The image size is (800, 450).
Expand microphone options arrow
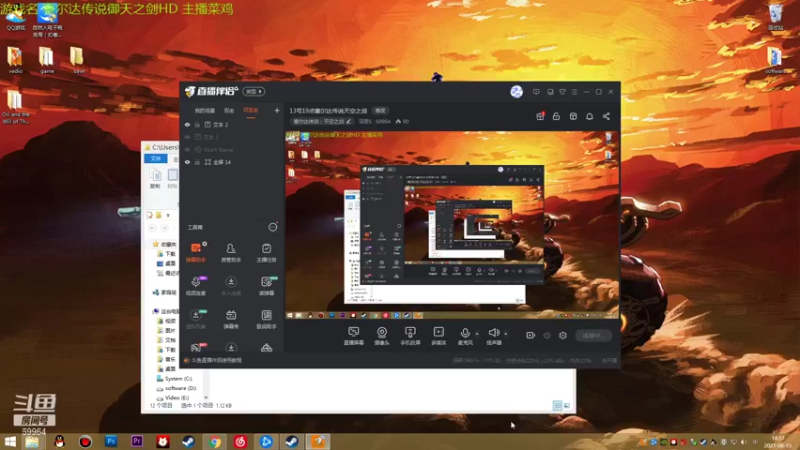tap(477, 334)
